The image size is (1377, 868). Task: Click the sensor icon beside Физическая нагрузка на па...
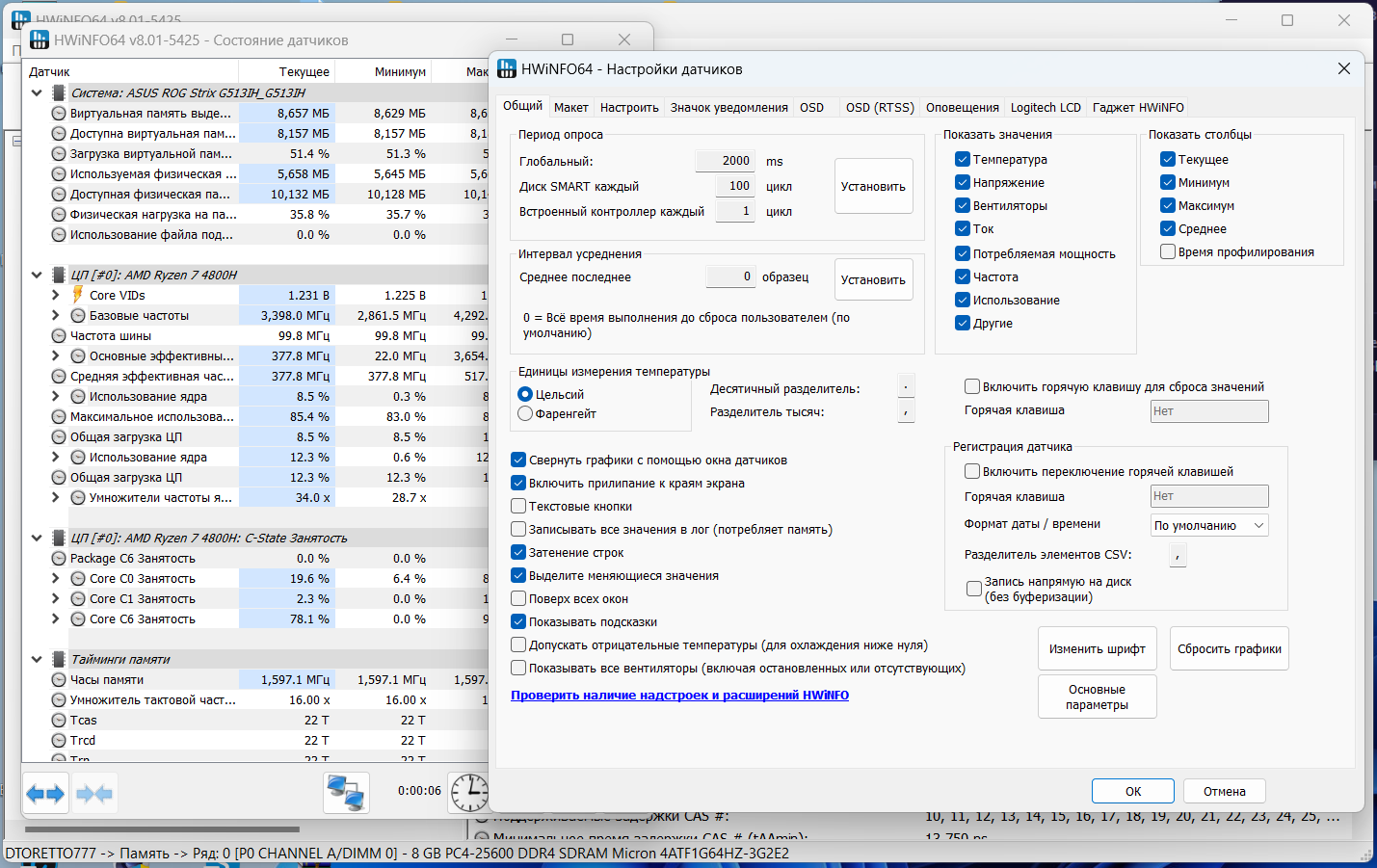(x=59, y=215)
